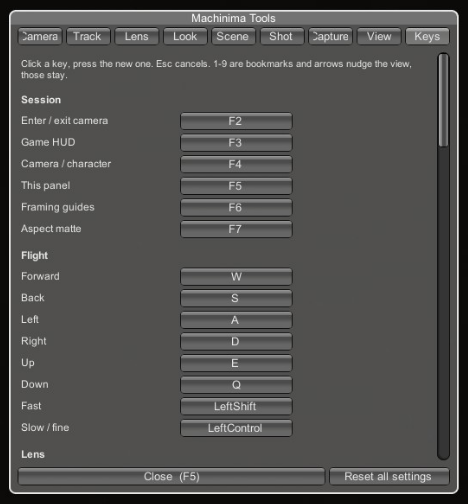This screenshot has height=504, width=468.
Task: Click the Lens section heading at the bottom
Action: pyautogui.click(x=33, y=454)
